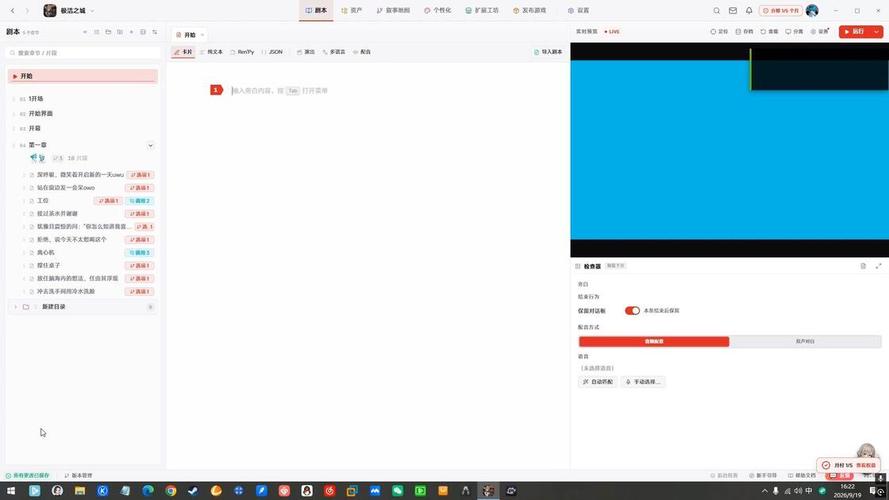
Task: Open the mail inbox icon
Action: point(733,11)
